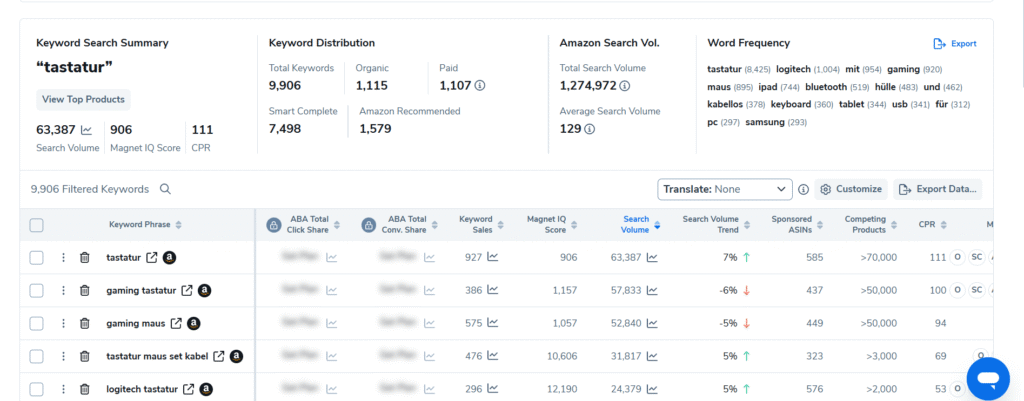Viewport: 1024px width, 401px height.
Task: Delete the tastatur keyword row
Action: click(84, 258)
